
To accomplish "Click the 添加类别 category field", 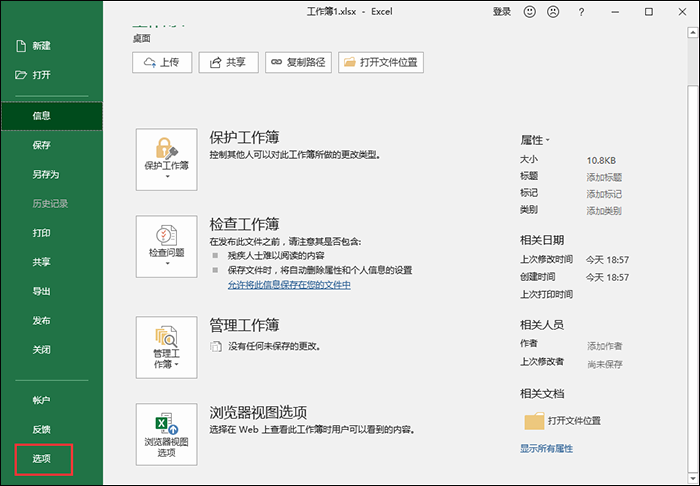I will coord(604,210).
